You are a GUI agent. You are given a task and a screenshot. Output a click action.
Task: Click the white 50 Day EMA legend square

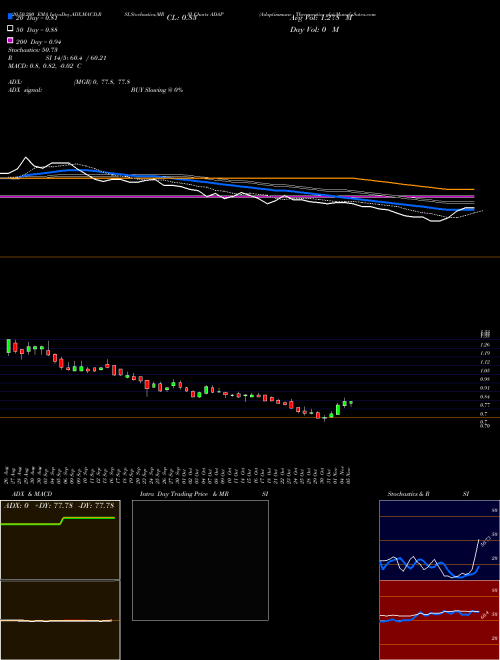(10, 29)
